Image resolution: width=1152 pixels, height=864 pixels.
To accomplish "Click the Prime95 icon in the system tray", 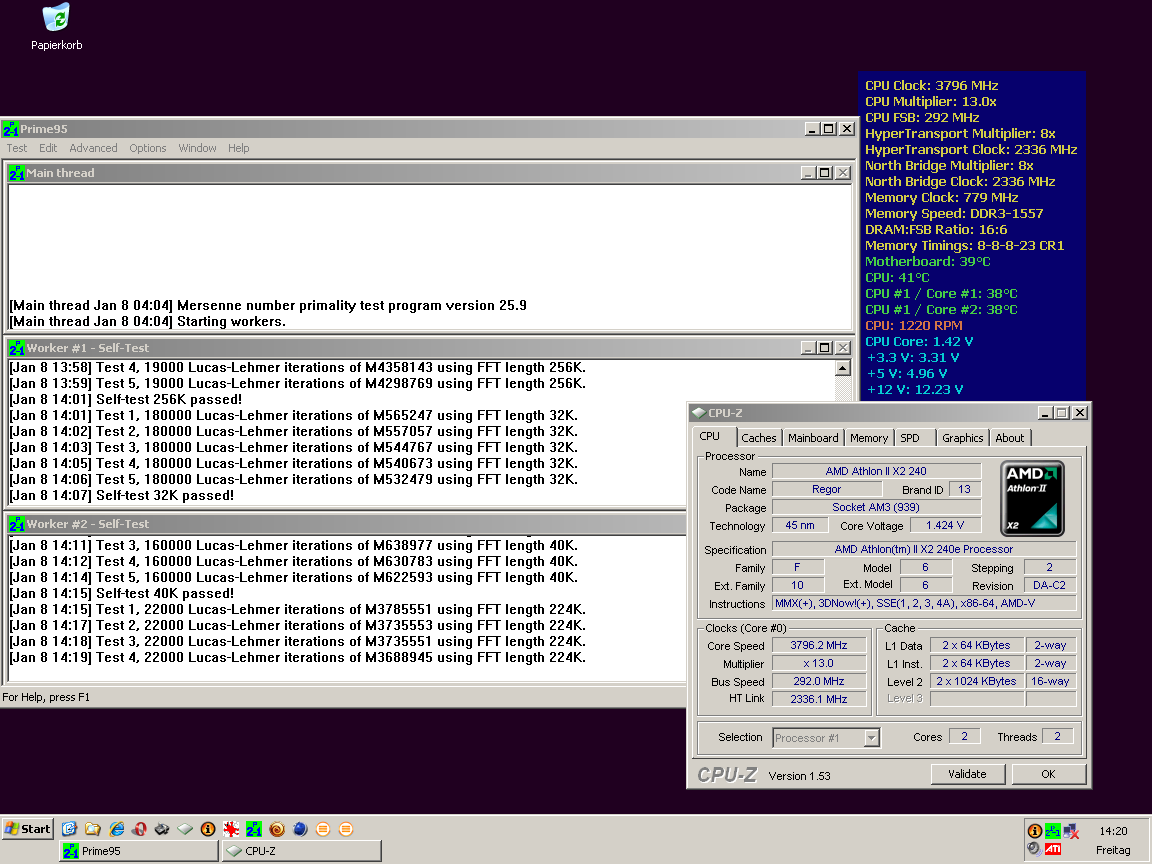I will tap(1053, 831).
